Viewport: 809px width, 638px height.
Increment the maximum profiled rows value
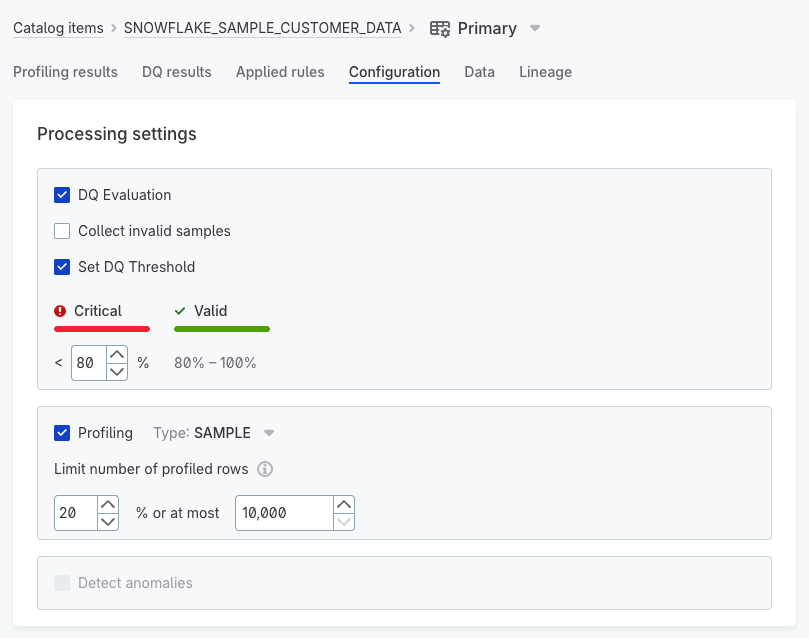pos(343,505)
